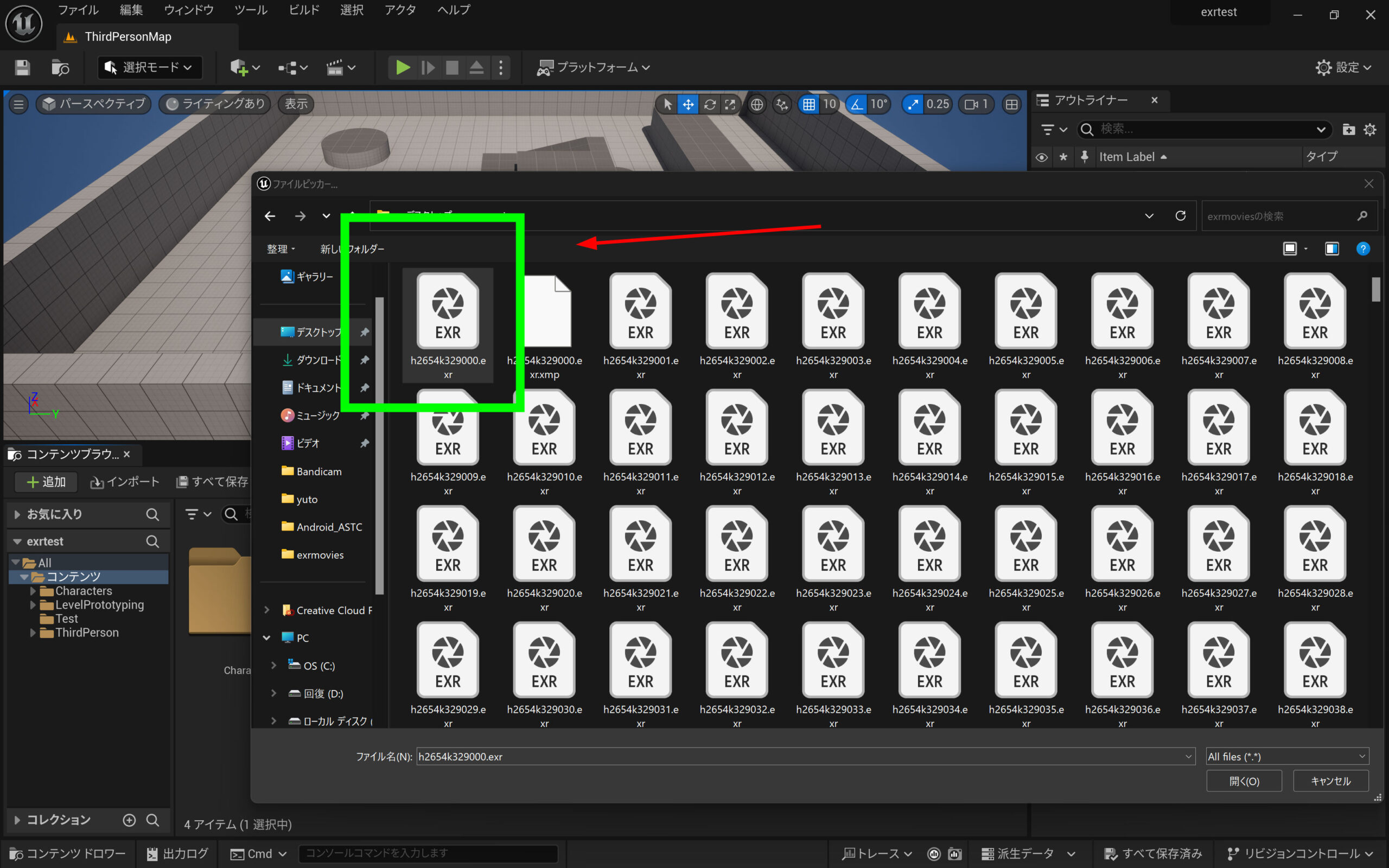This screenshot has height=868, width=1389.
Task: Click the file picker help question icon
Action: [1362, 248]
